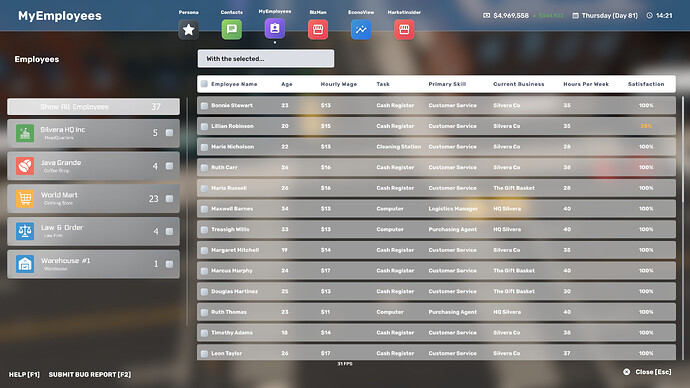The width and height of the screenshot is (690, 388).
Task: Click the HELP [F1] link
Action: click(24, 374)
